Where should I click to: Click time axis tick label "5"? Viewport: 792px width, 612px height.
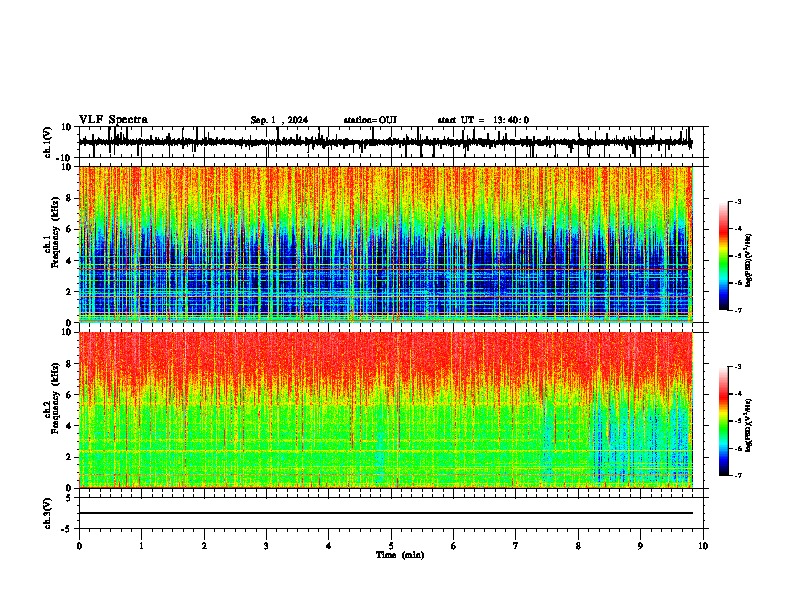tap(391, 546)
